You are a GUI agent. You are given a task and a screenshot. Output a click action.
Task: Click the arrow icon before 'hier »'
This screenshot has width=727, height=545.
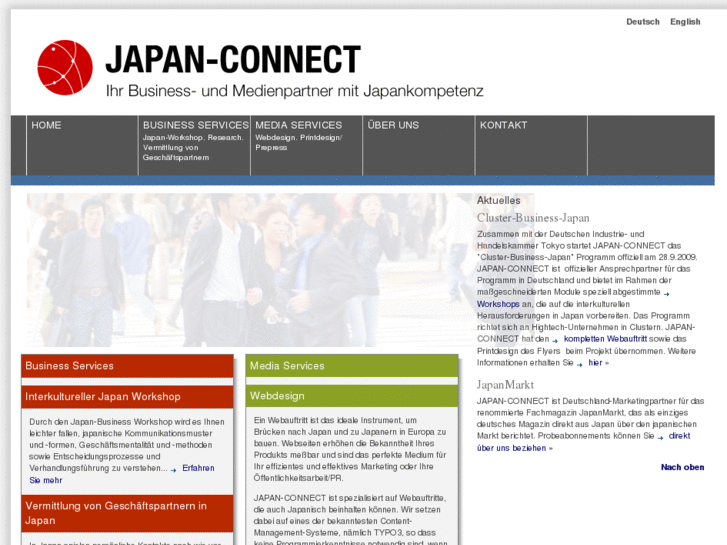tap(580, 364)
